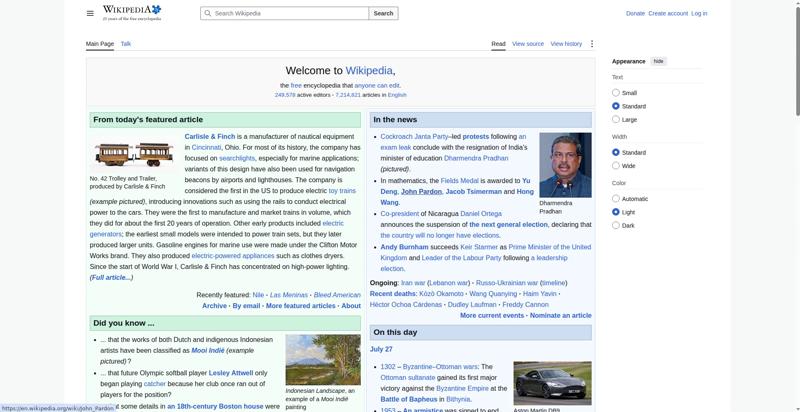Click the Wikipedia logo
The width and height of the screenshot is (800, 412).
pos(132,13)
